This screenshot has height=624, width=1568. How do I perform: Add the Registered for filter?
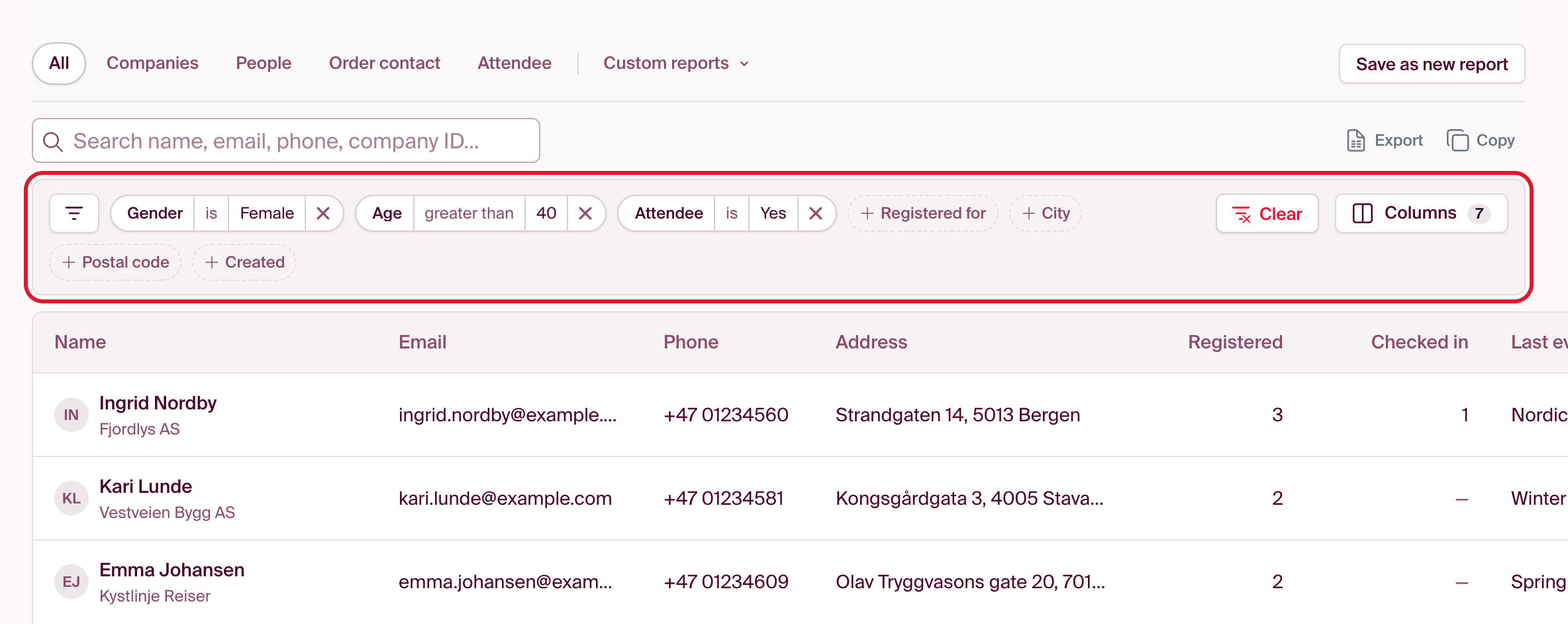tap(923, 213)
